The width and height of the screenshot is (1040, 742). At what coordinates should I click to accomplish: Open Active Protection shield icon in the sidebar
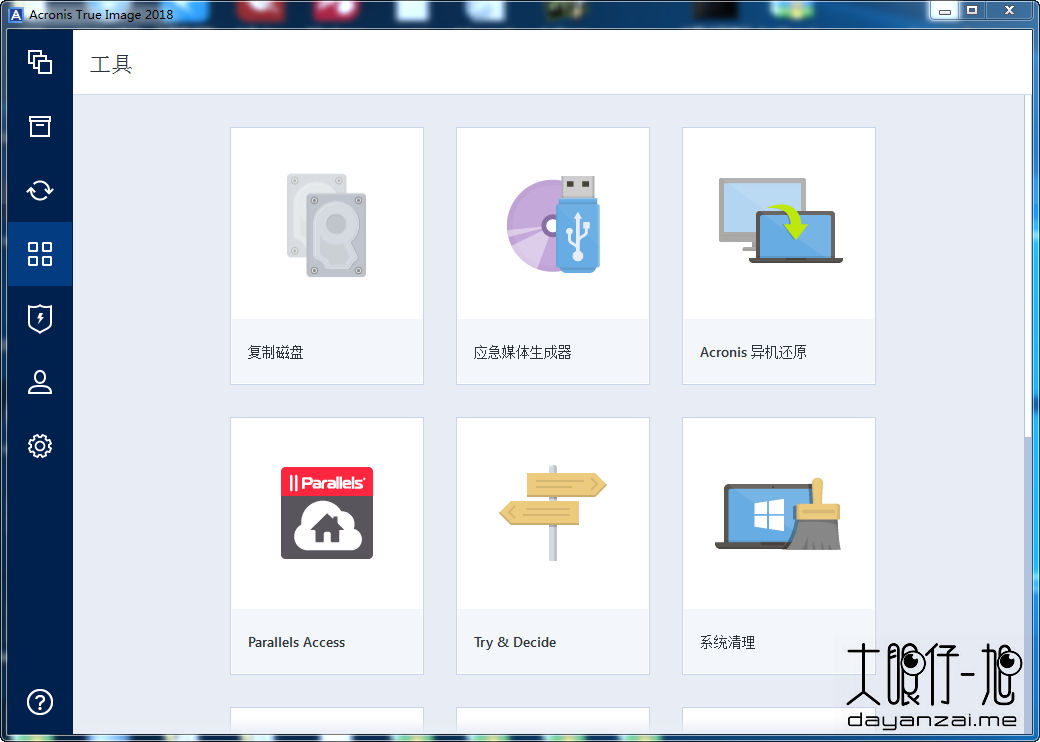pyautogui.click(x=40, y=318)
